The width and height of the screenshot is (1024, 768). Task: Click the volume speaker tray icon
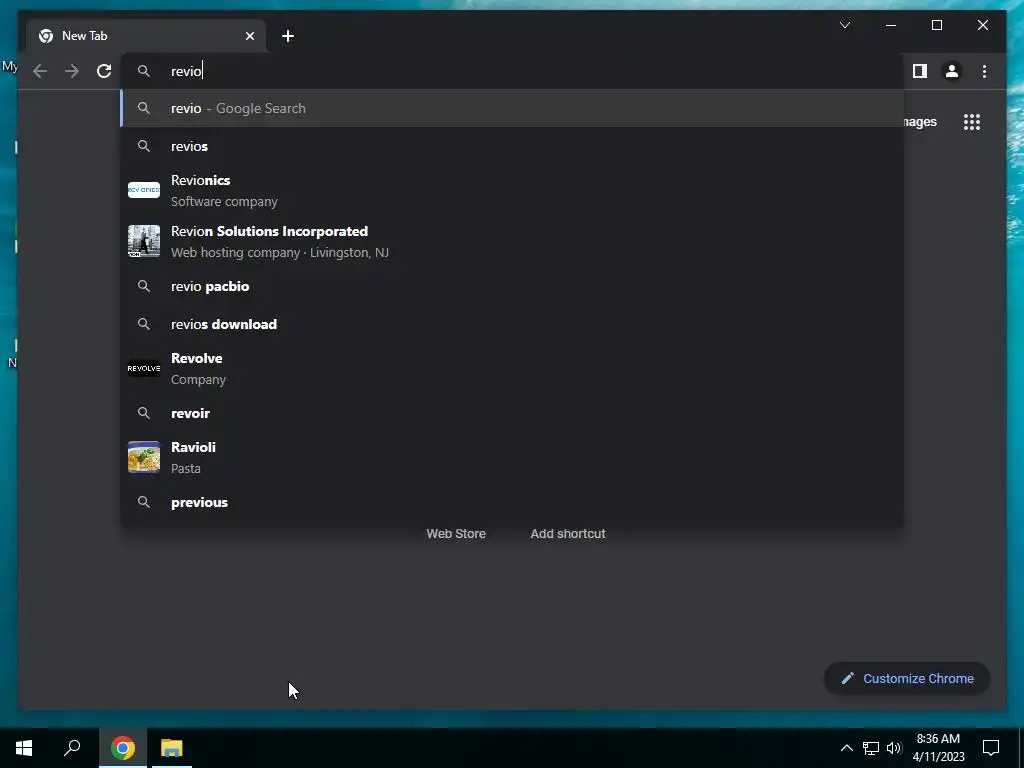894,748
